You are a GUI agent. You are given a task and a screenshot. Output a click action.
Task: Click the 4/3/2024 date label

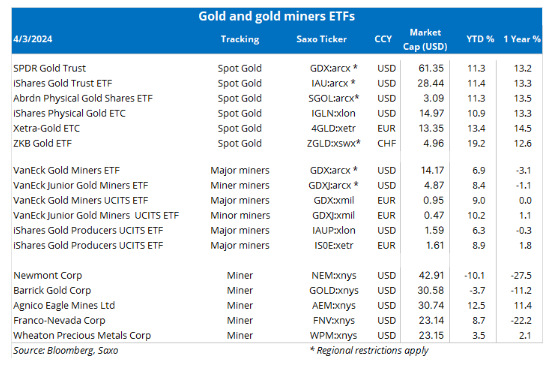tap(33, 39)
